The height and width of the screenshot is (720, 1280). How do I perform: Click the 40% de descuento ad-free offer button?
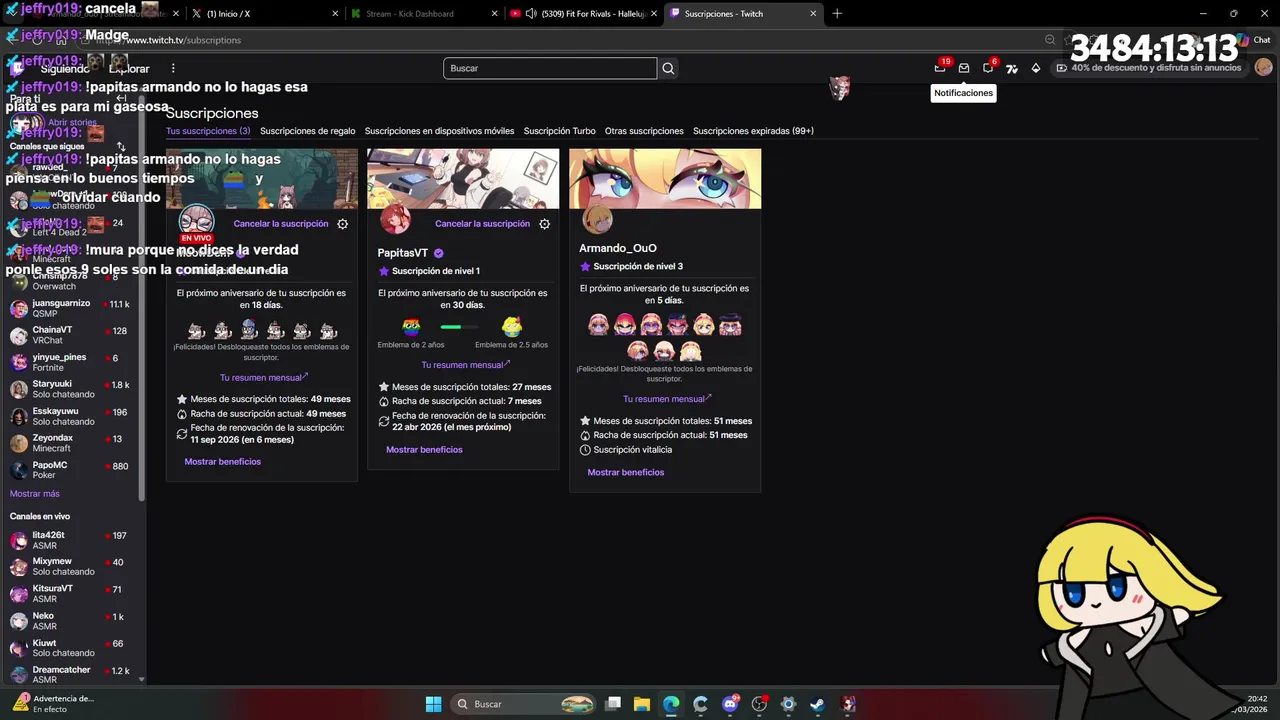point(1148,68)
